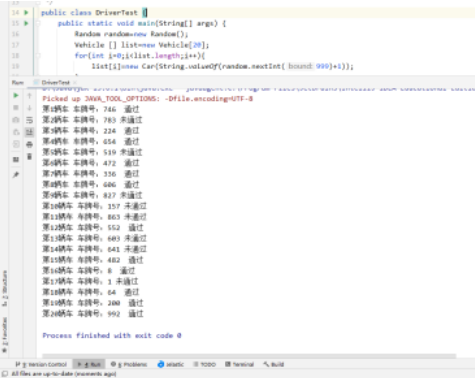
Task: Open the Terminal tool window
Action: coord(240,364)
